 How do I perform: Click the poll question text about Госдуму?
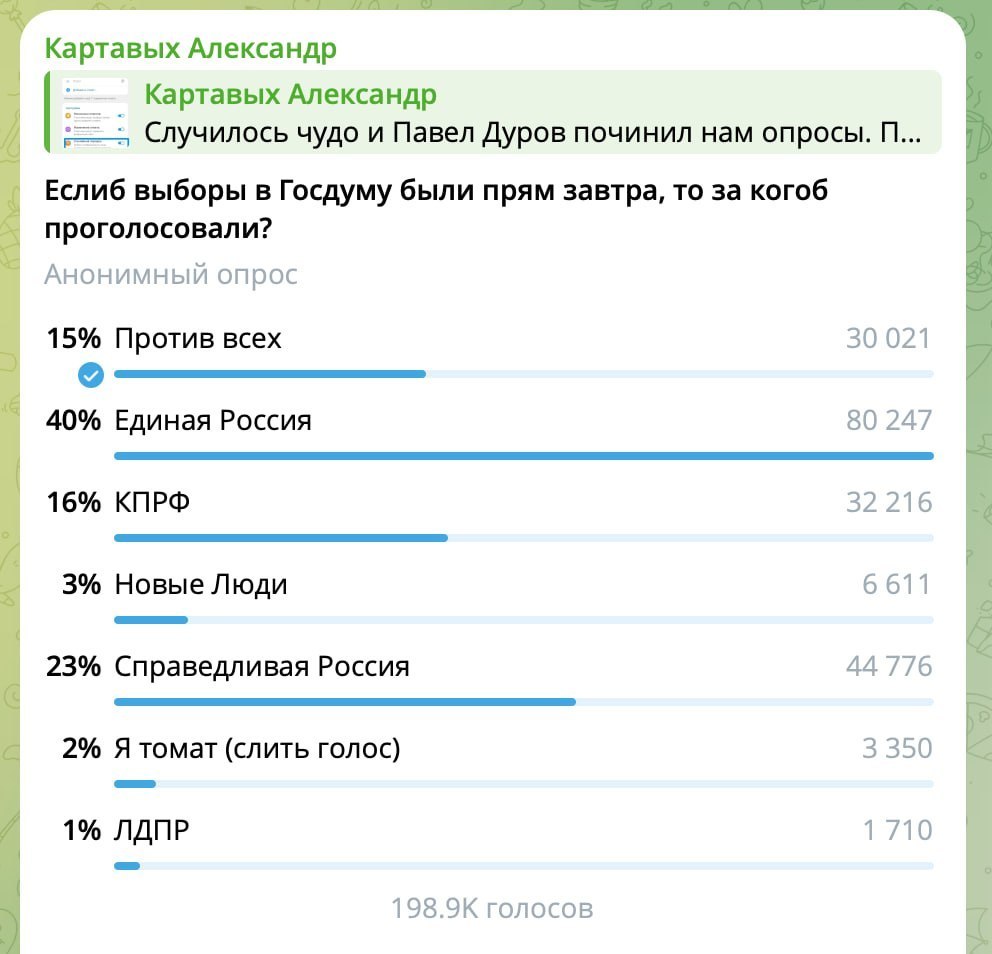(436, 209)
